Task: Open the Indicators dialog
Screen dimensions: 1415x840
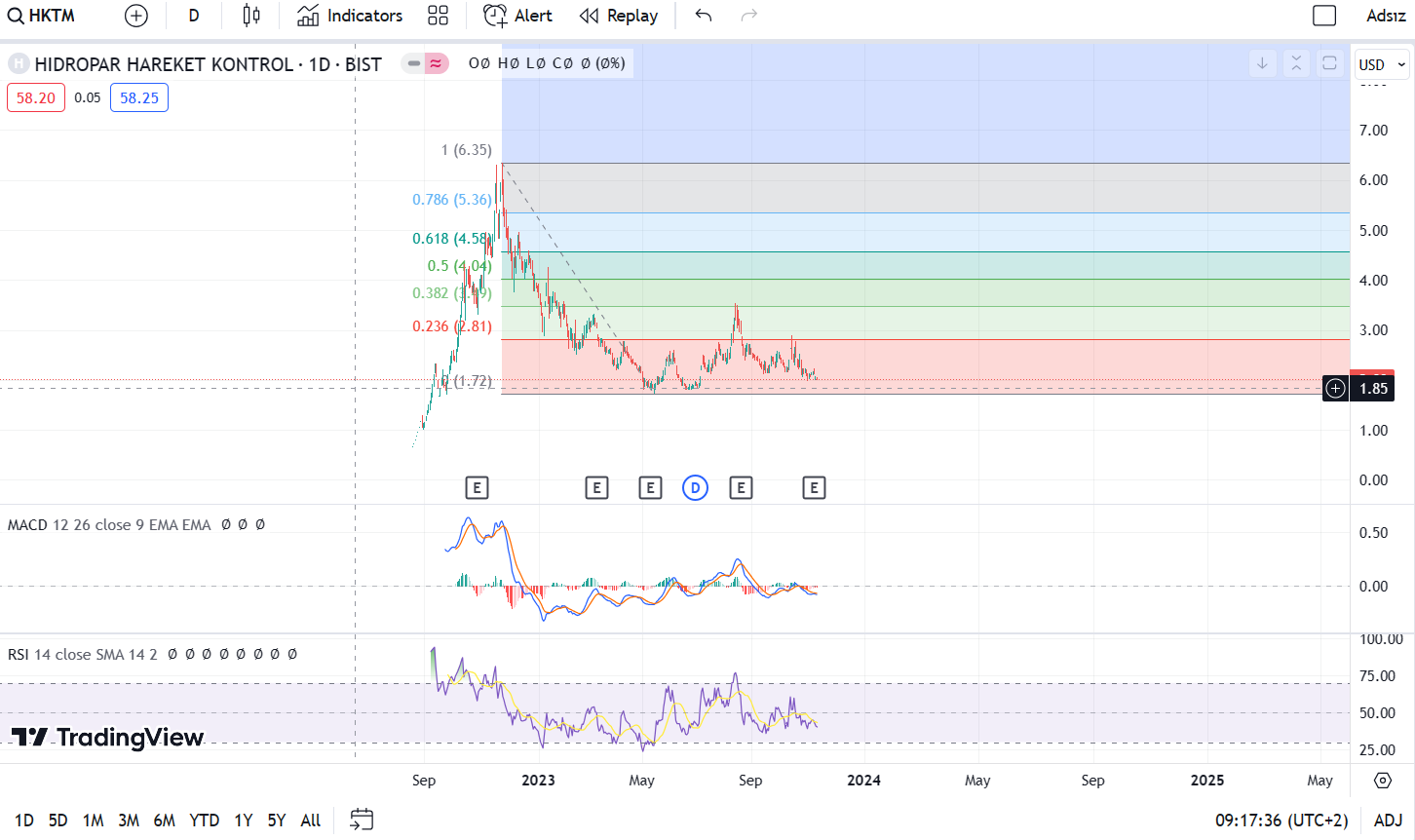Action: click(x=350, y=16)
